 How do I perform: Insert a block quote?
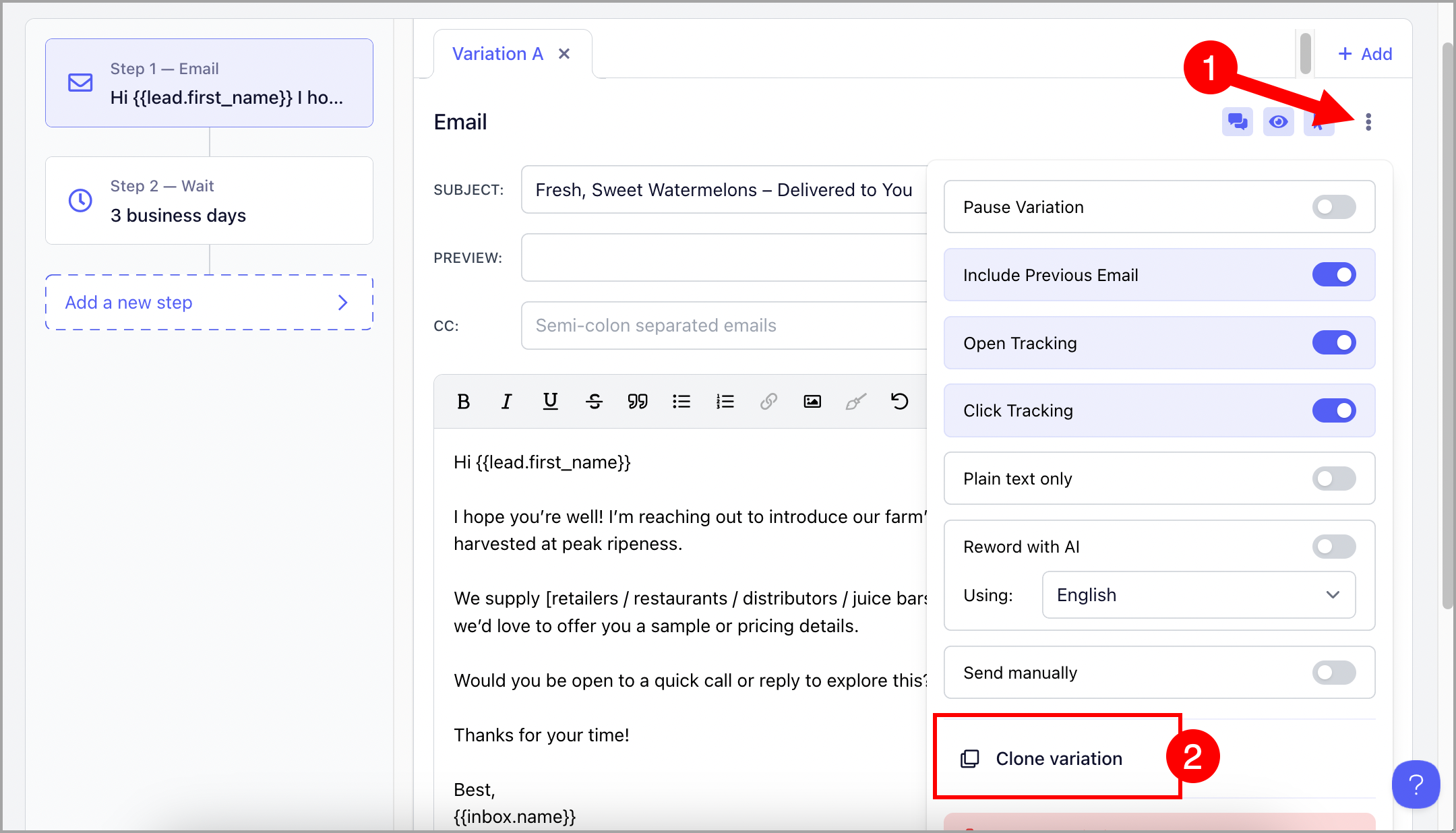pos(638,402)
